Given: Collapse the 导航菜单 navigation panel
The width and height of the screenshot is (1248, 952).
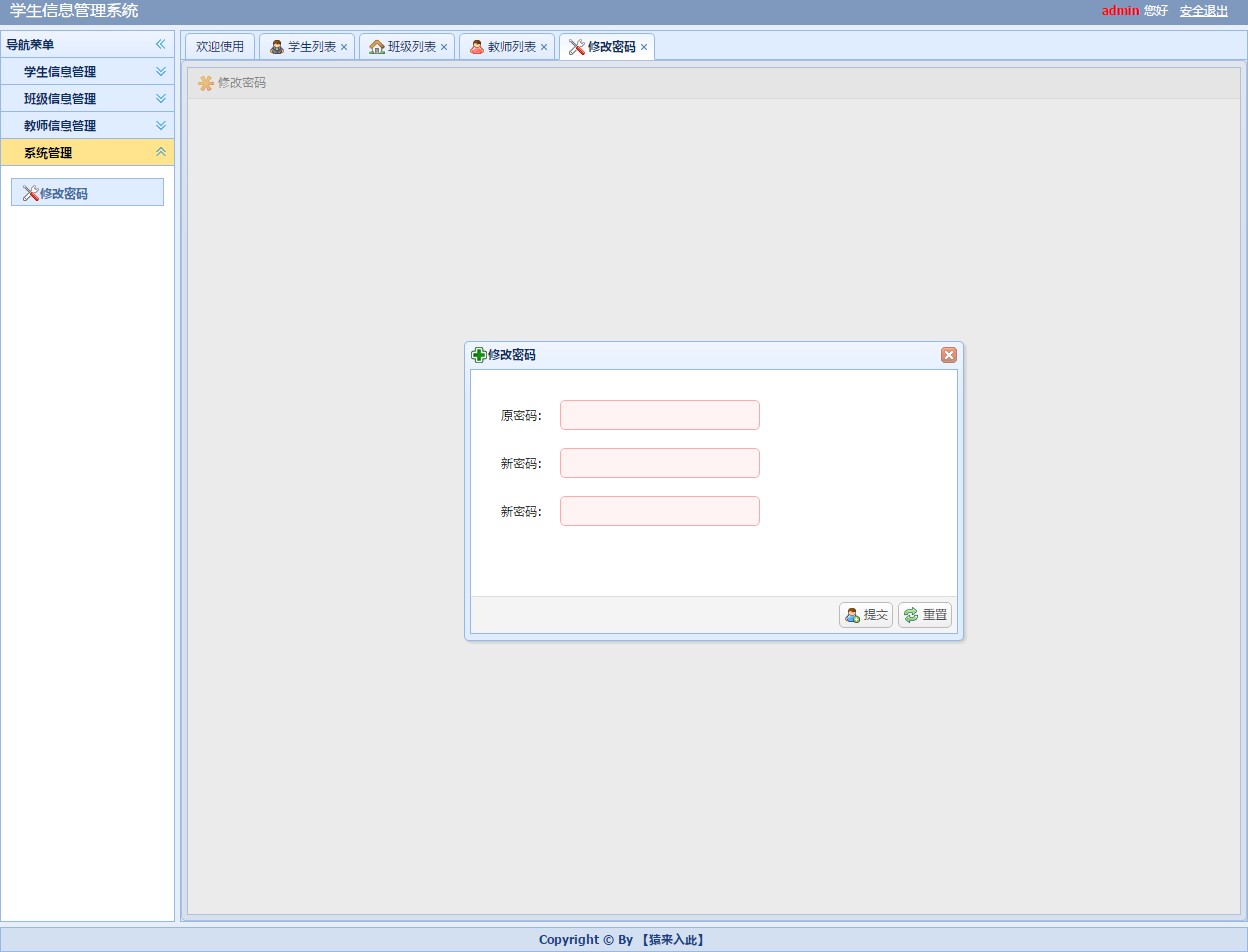Looking at the screenshot, I should coord(160,44).
